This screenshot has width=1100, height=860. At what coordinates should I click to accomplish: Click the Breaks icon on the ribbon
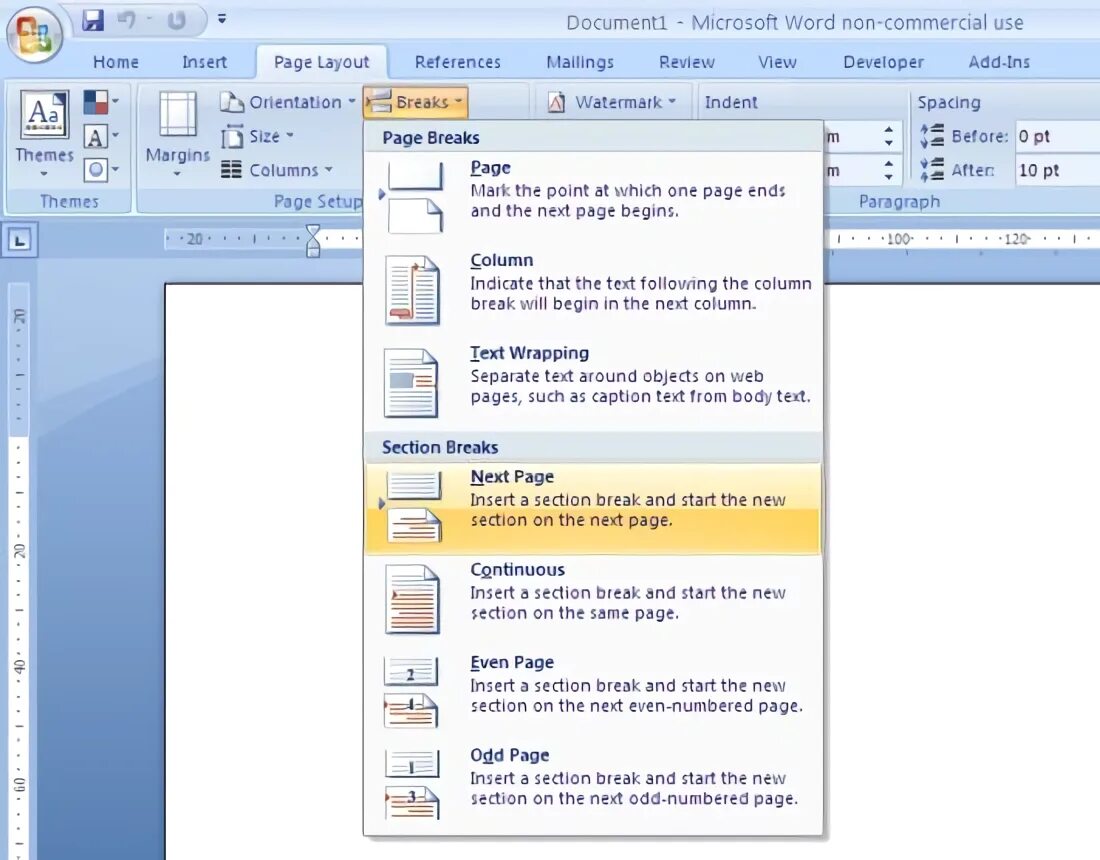coord(380,102)
